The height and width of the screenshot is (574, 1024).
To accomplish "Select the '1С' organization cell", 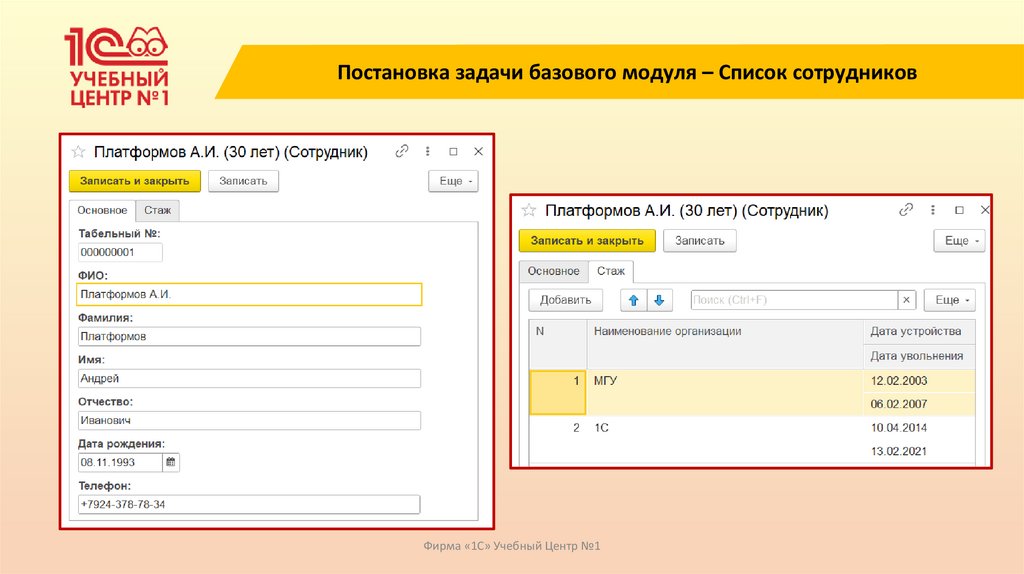I will tap(725, 439).
